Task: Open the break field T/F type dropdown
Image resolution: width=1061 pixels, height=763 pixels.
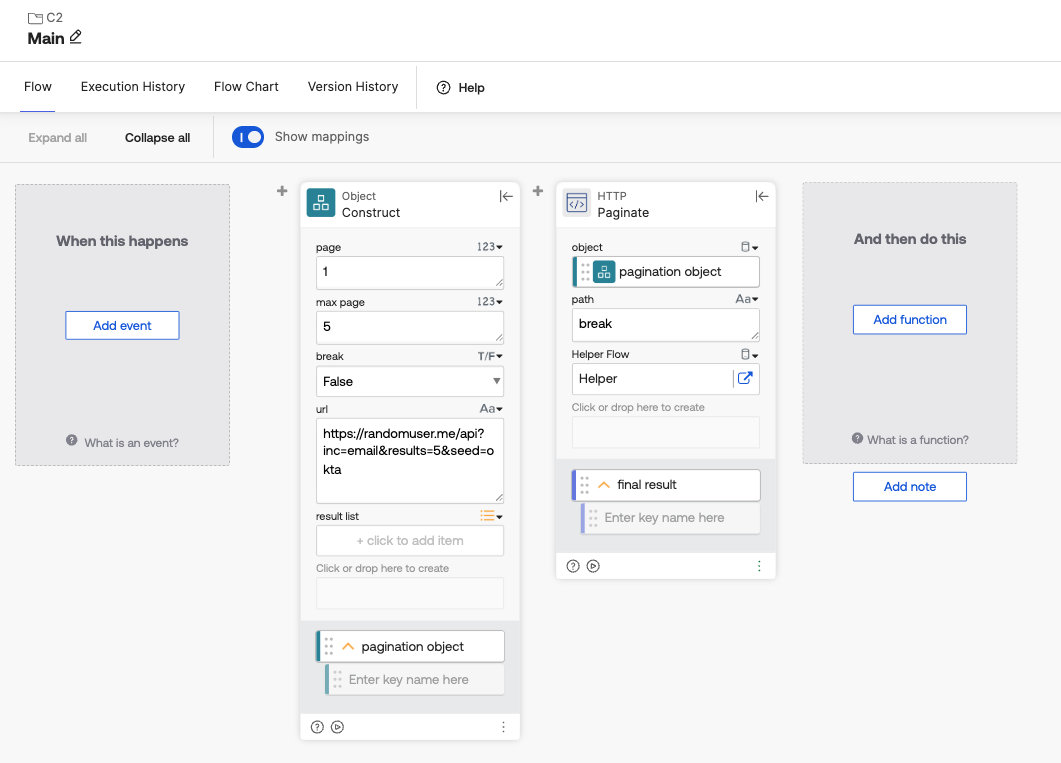Action: click(490, 356)
